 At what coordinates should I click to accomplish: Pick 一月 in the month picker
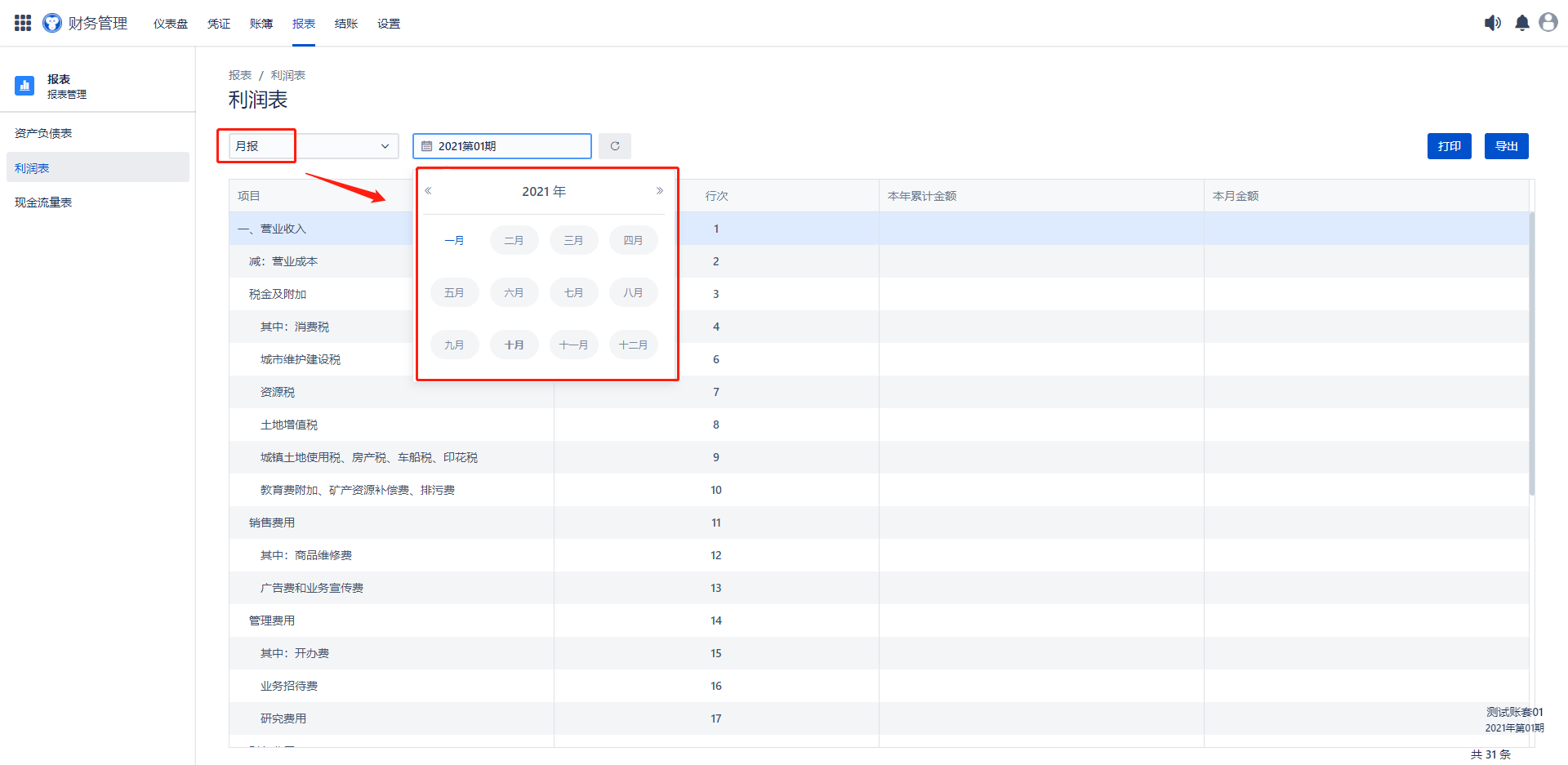pos(454,240)
